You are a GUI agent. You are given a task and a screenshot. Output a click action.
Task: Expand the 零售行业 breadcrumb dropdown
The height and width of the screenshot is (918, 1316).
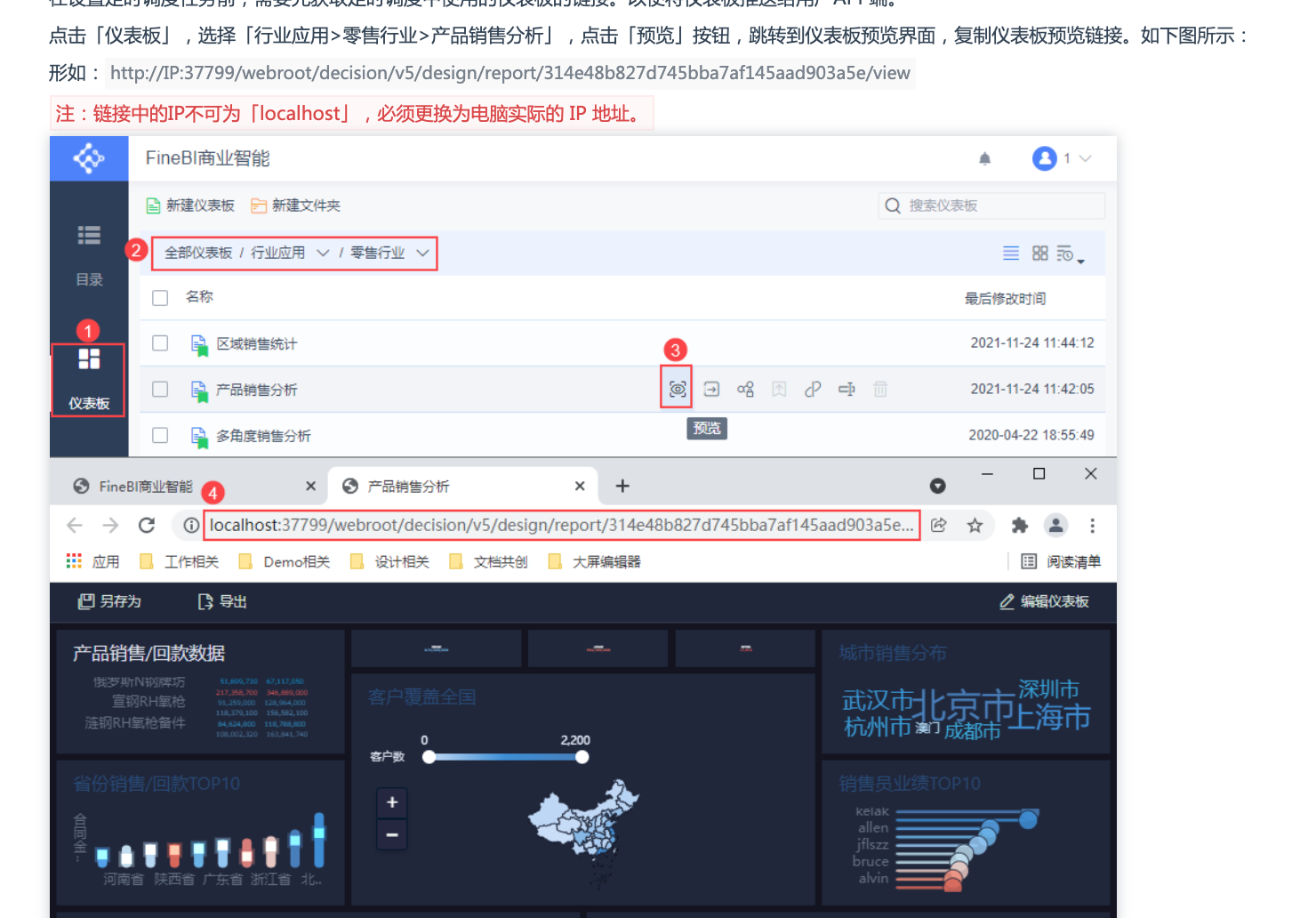point(422,253)
